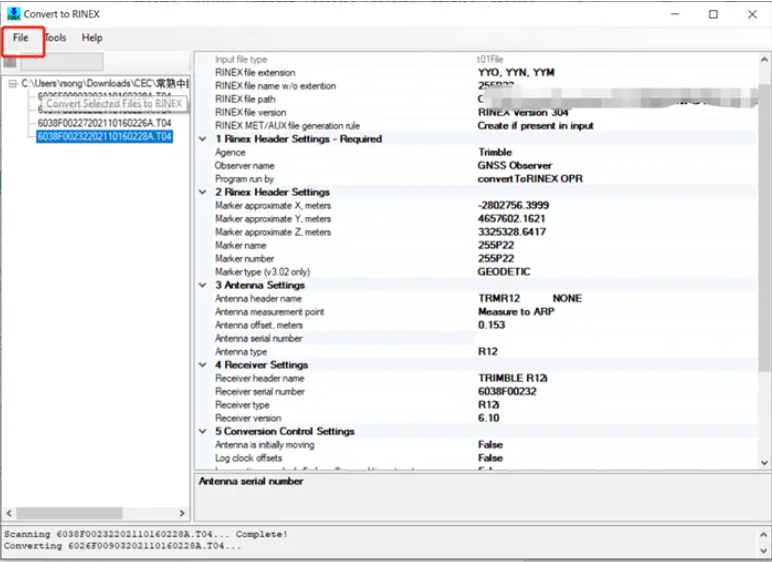Click the convertToRINEX OPR value
This screenshot has height=562, width=772.
coord(530,179)
